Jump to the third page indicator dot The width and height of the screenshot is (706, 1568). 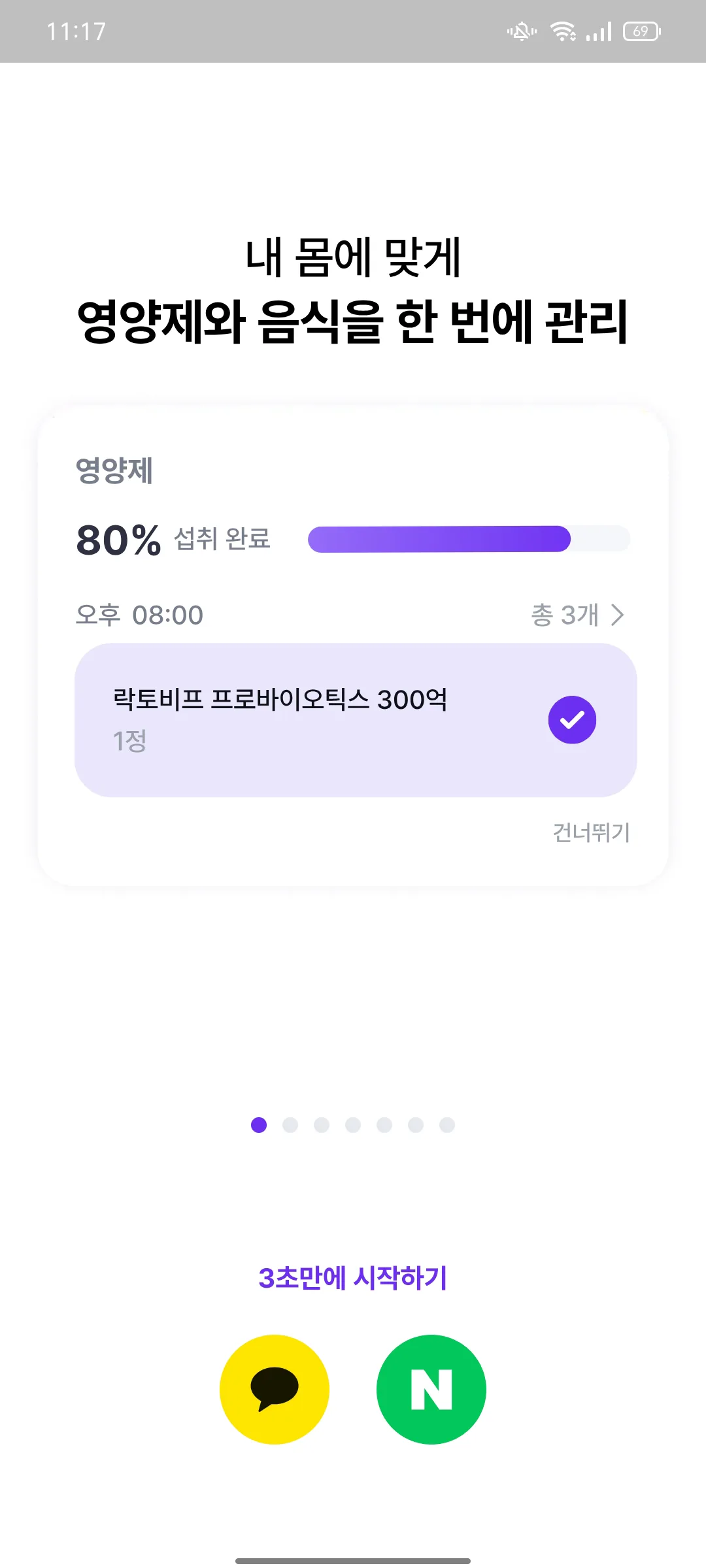(x=322, y=1124)
